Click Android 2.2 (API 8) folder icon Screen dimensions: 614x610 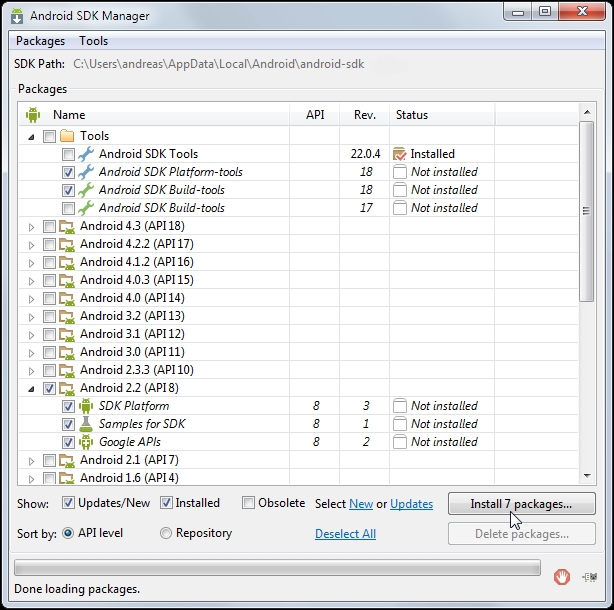coord(67,389)
